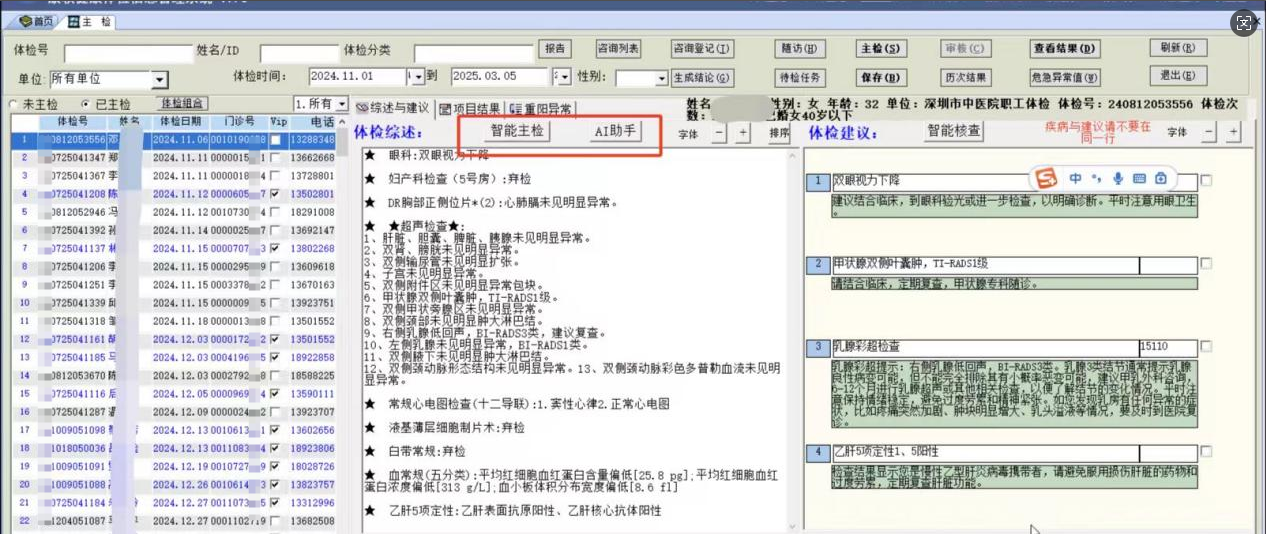
Task: Increase font size in 体检建议 panel
Action: [x=1233, y=131]
